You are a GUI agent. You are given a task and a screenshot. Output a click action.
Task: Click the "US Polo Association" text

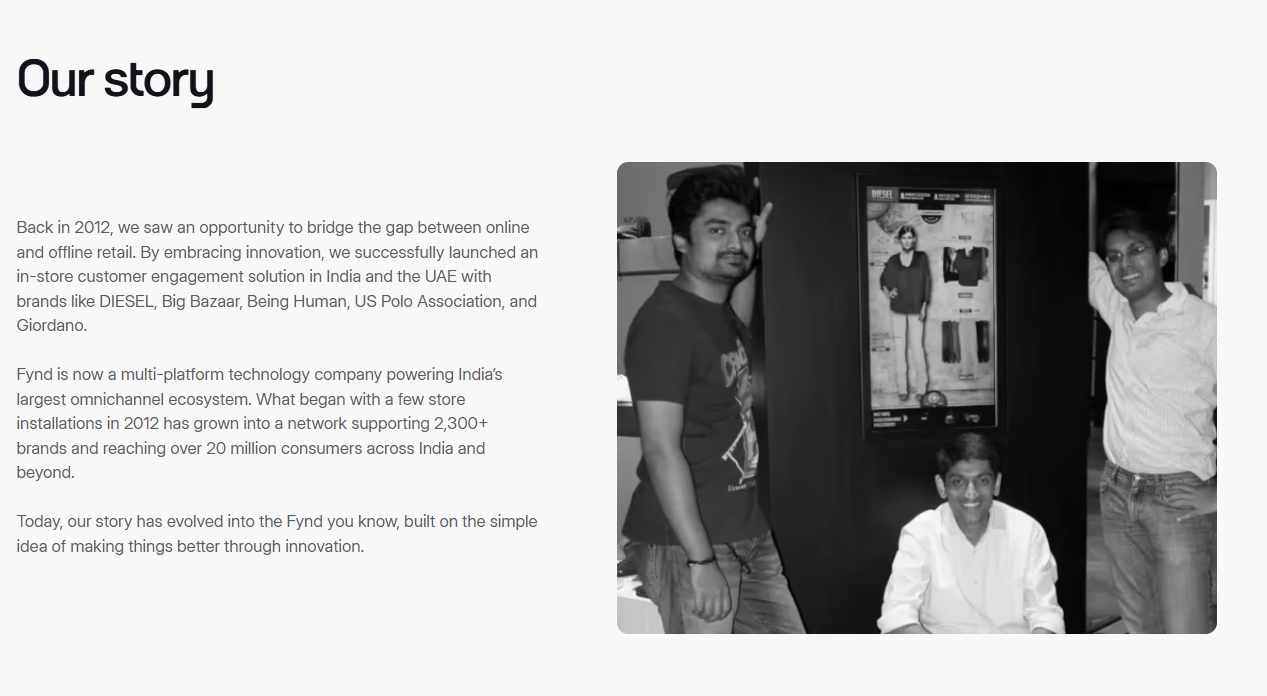click(427, 301)
